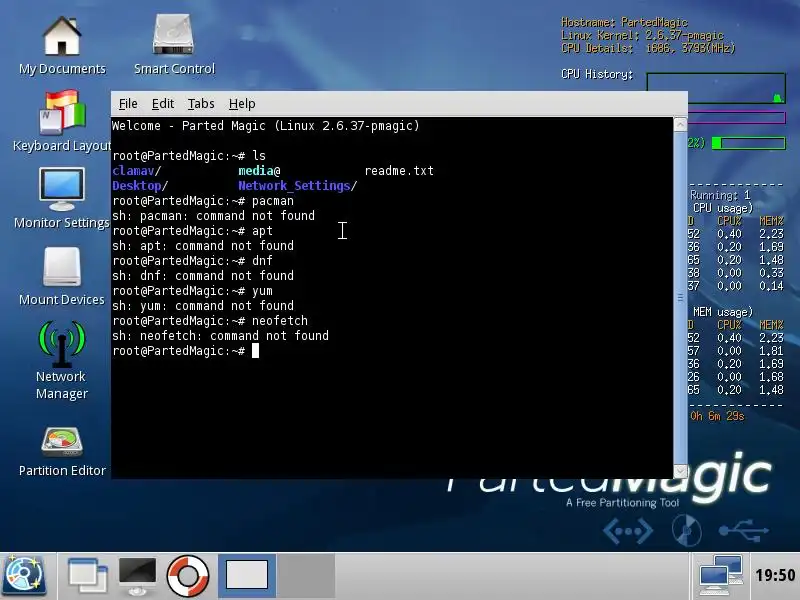
Task: Click the Welcome - Parted Magic banner line
Action: [265, 126]
